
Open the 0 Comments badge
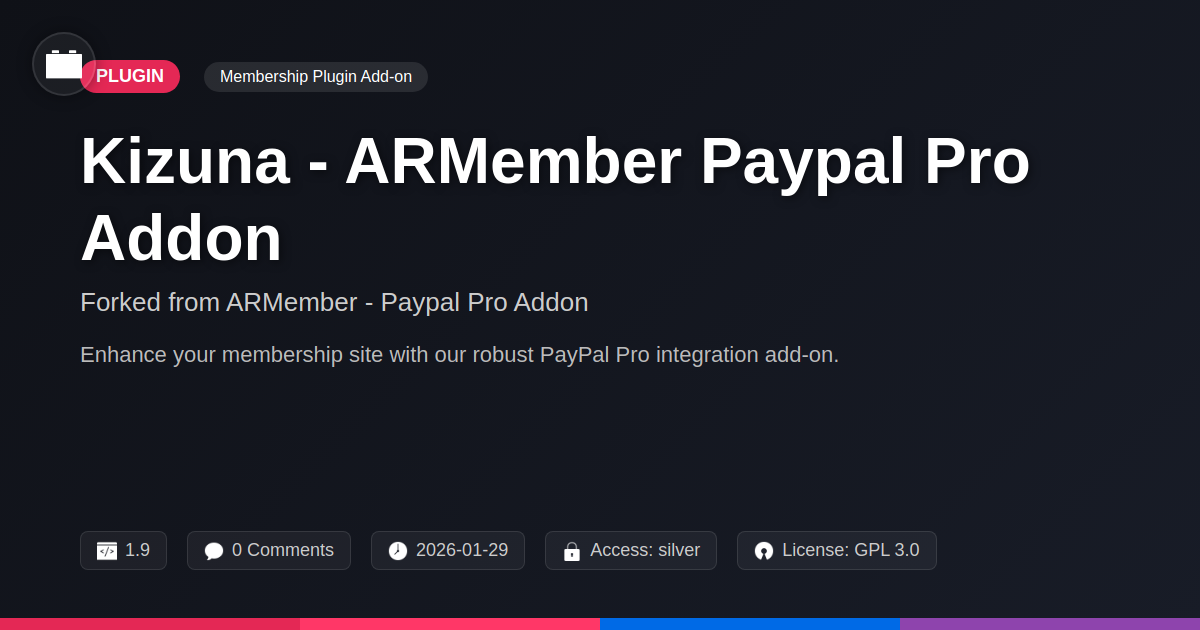click(x=269, y=551)
